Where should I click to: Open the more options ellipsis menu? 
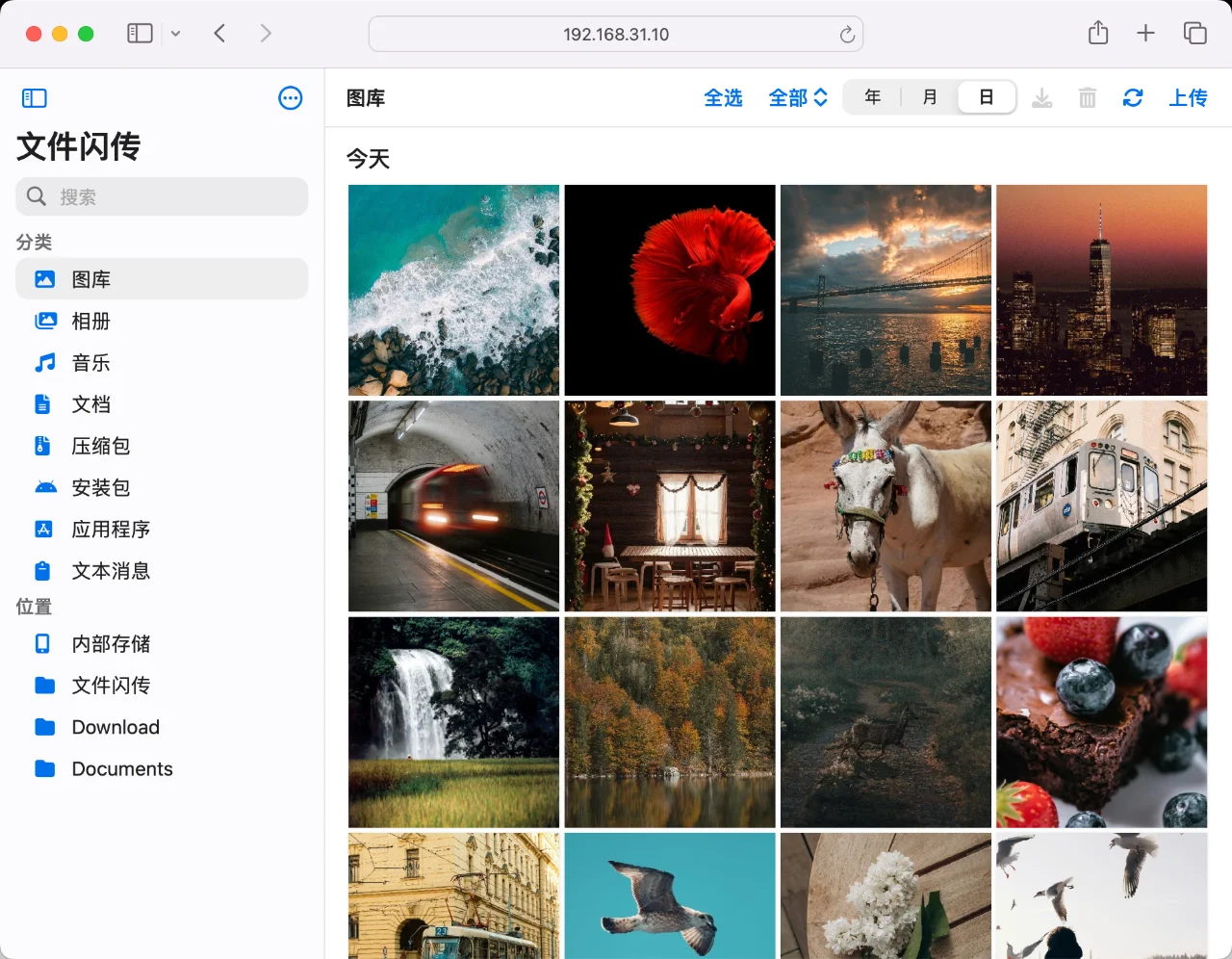[x=290, y=98]
